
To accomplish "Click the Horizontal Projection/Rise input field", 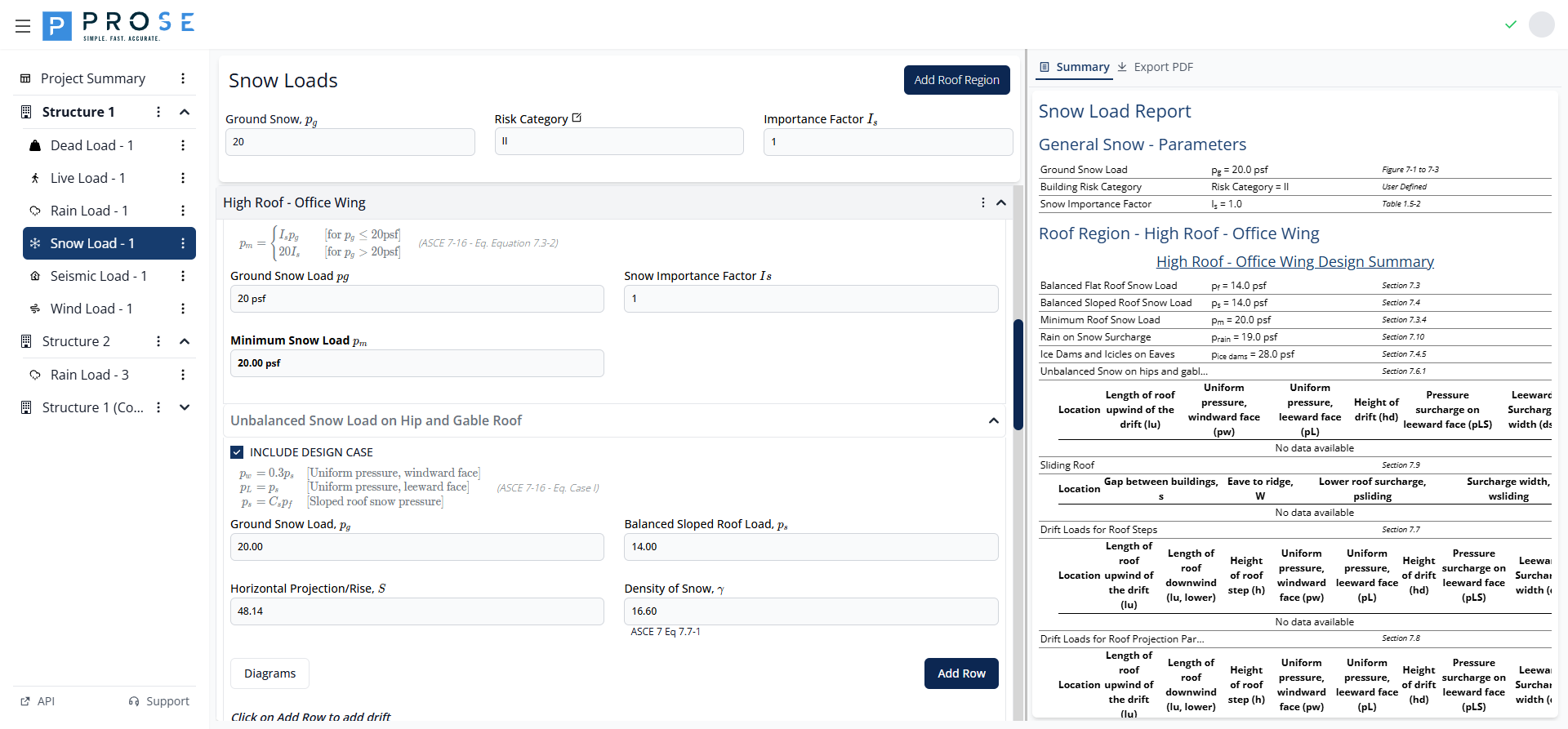I will [416, 611].
